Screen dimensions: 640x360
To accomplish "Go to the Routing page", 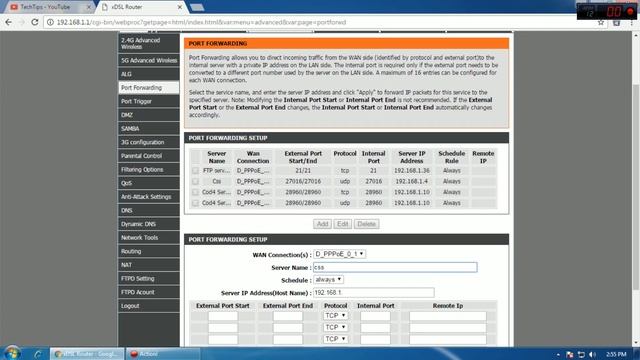I will (x=149, y=251).
